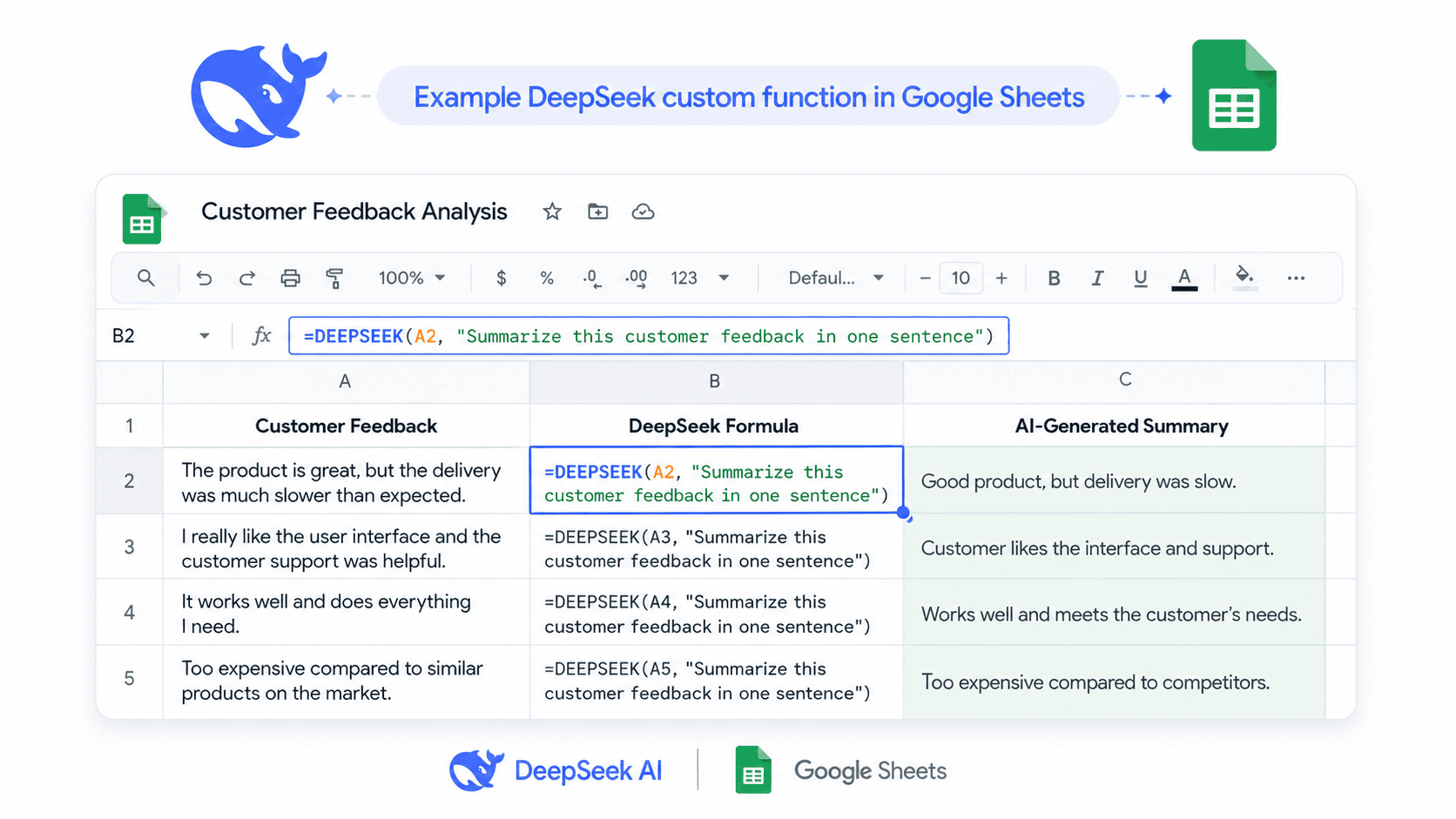1456x819 pixels.
Task: Click the search magnifier icon in toolbar
Action: 145,278
